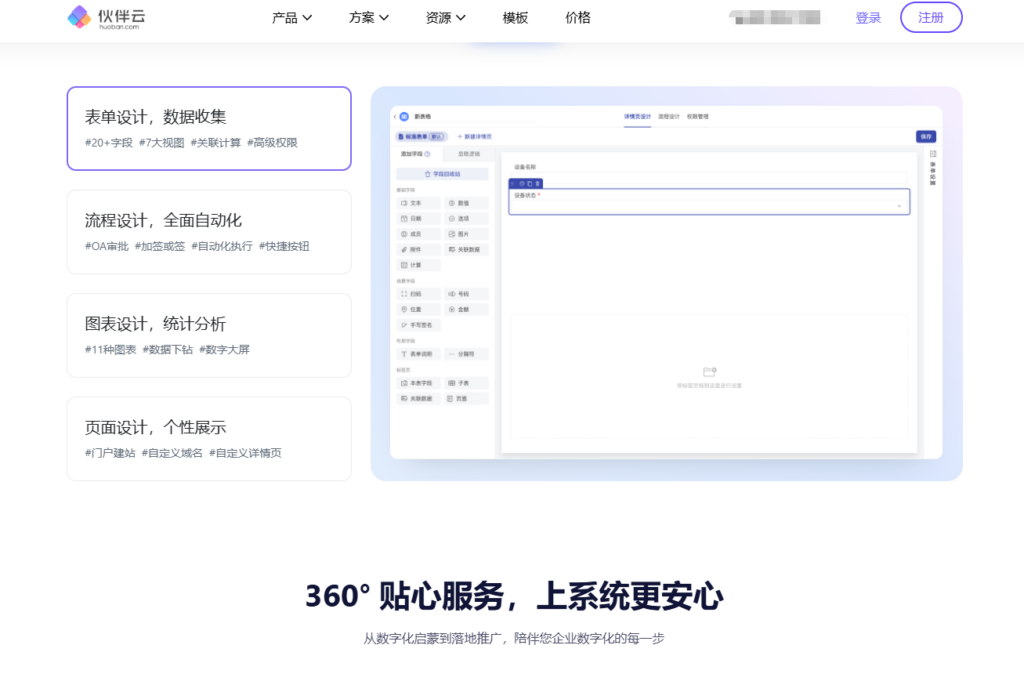This screenshot has height=674, width=1024.
Task: Add a 计算 field
Action: click(418, 263)
